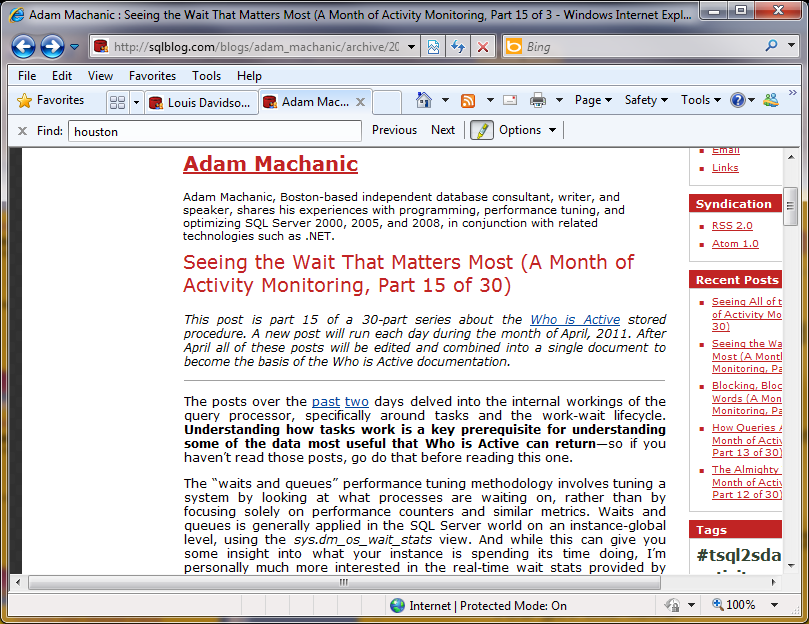Open the Help menu

coord(249,76)
